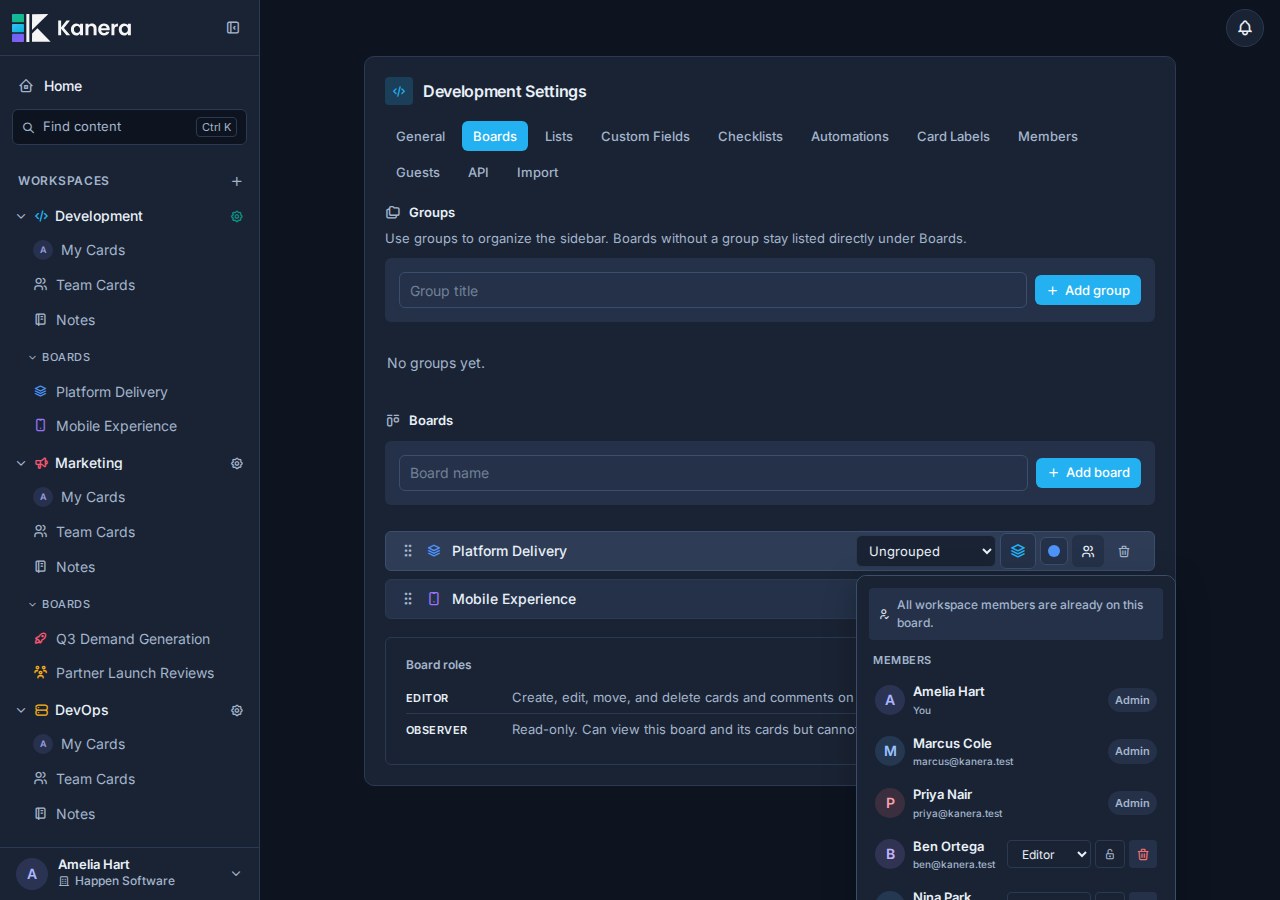
Task: Remove Ben Ortega from board
Action: (x=1143, y=854)
